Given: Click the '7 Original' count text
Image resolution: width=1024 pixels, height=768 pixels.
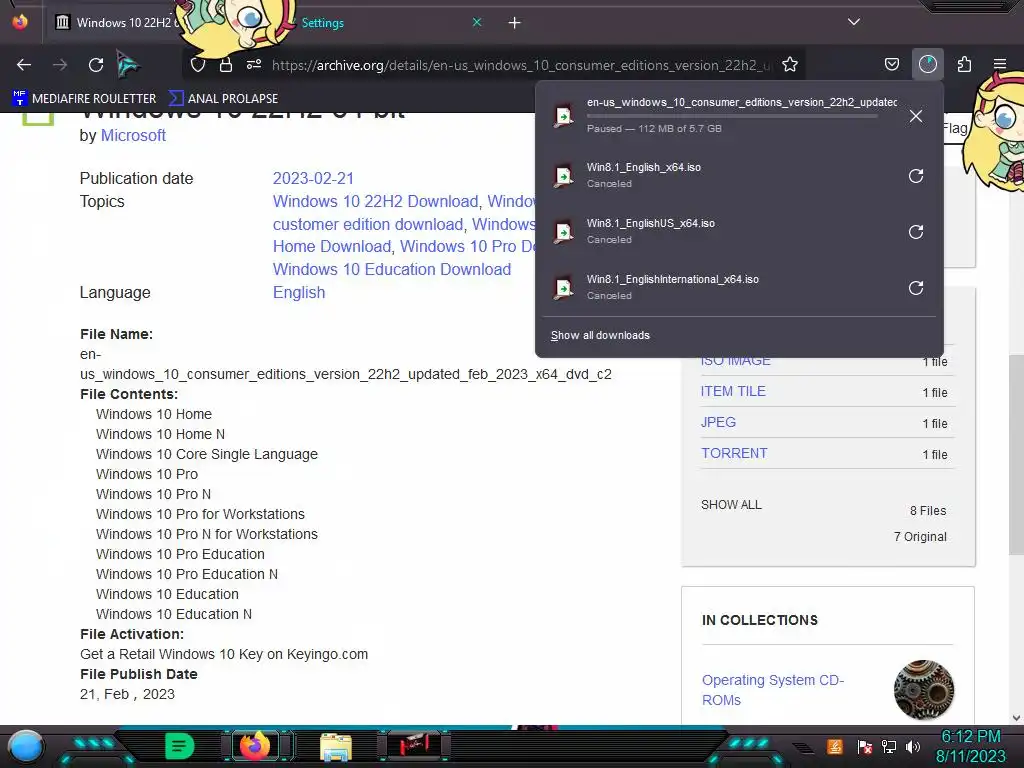Looking at the screenshot, I should [920, 537].
